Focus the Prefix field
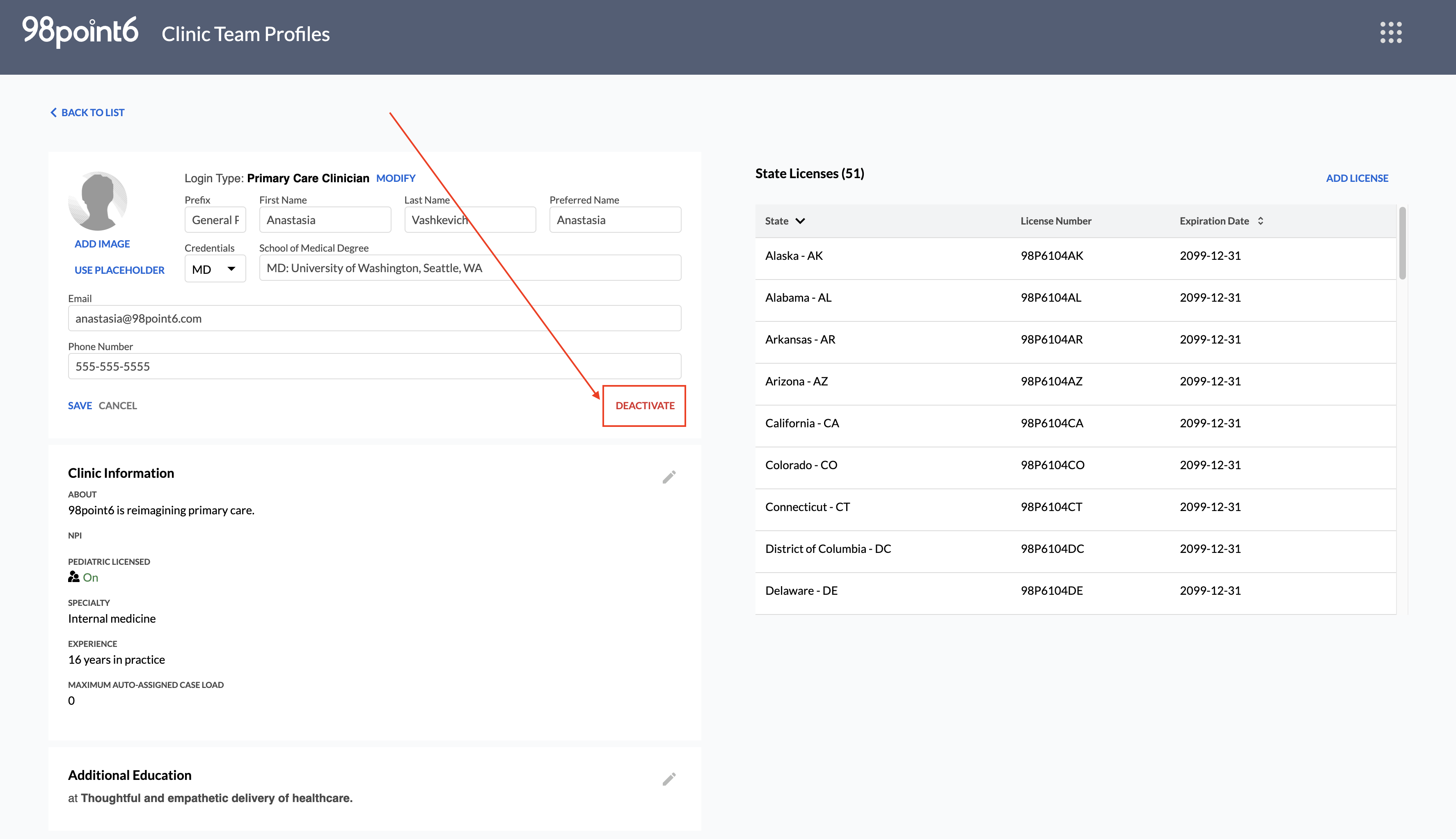1456x839 pixels. click(215, 220)
